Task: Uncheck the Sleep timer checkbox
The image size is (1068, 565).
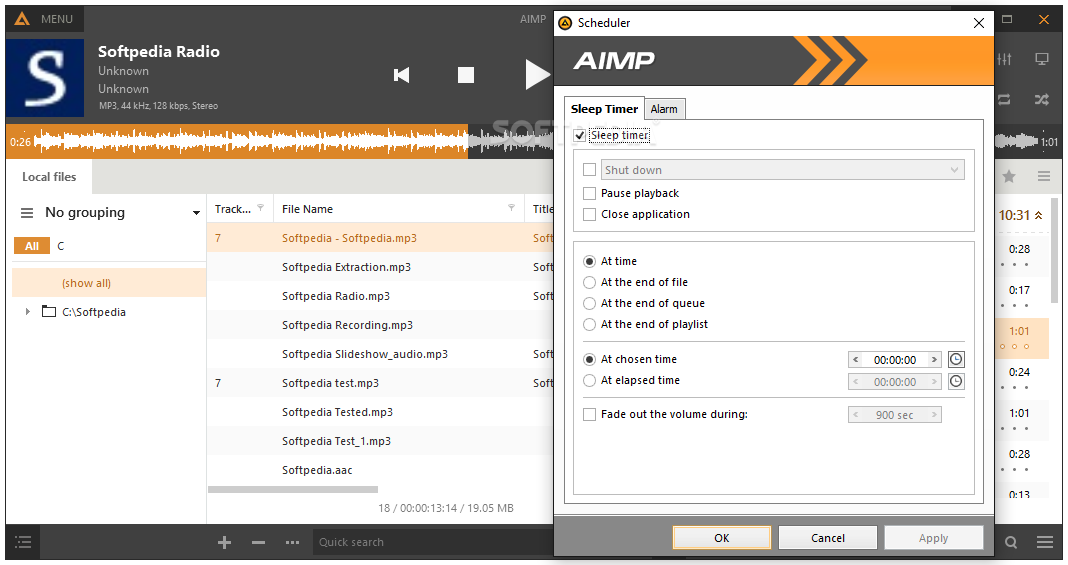Action: point(580,135)
